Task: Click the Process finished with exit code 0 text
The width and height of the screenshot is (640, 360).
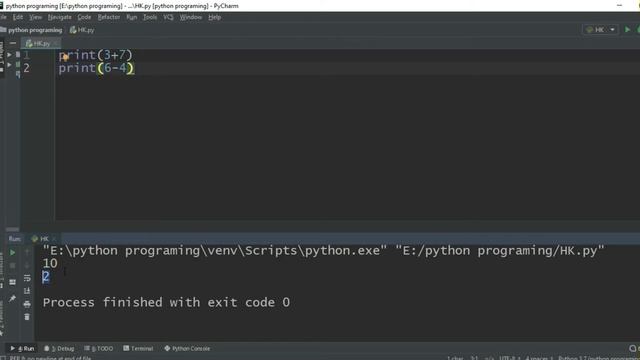Action: point(166,302)
